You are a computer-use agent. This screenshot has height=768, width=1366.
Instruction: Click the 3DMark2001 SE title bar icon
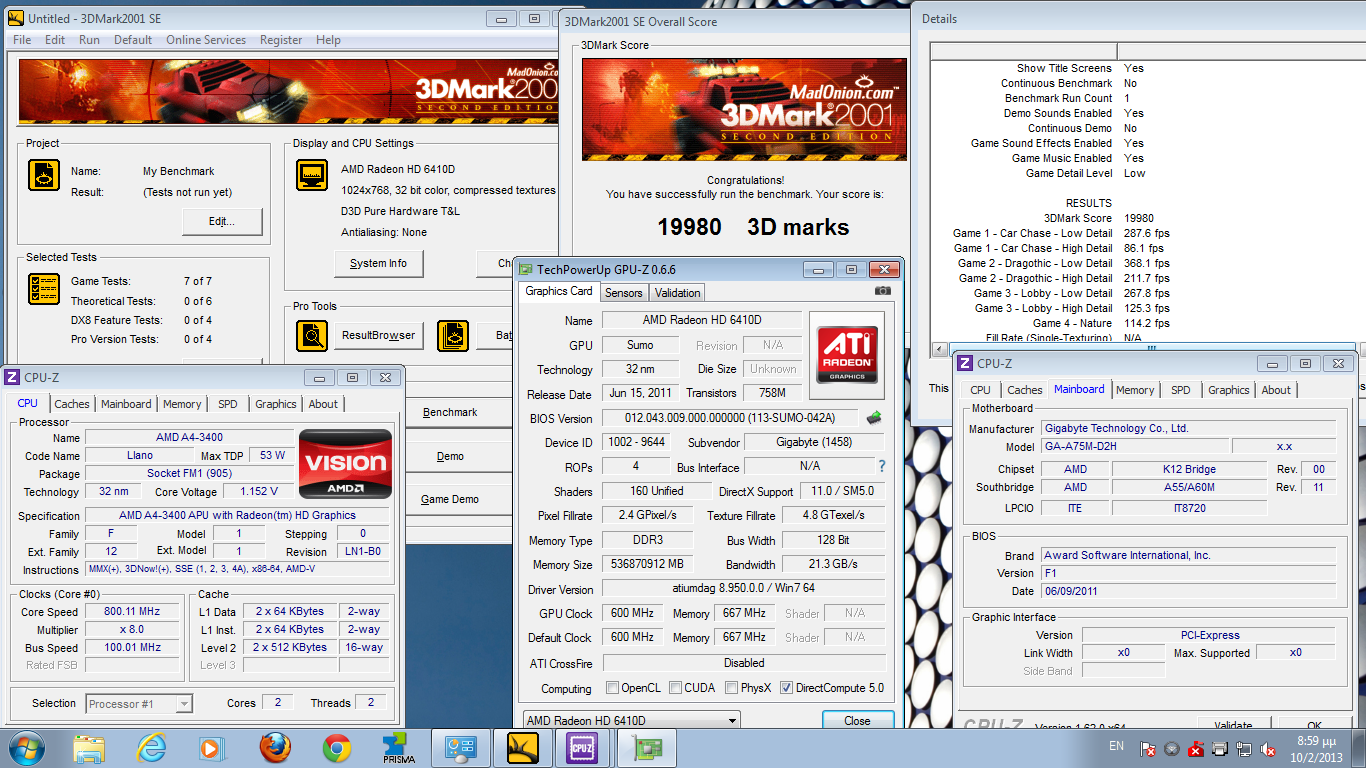point(16,18)
